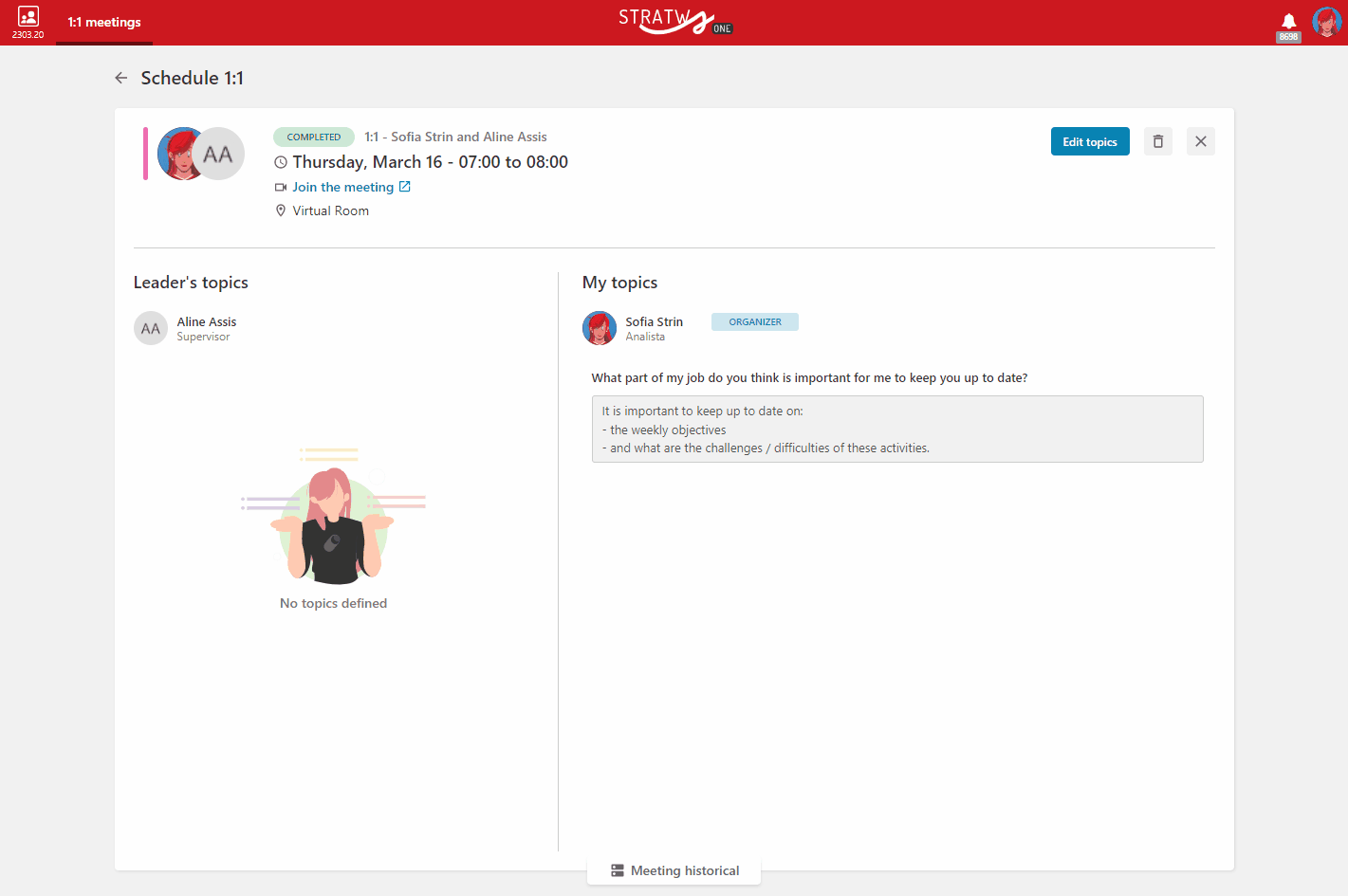Viewport: 1348px width, 896px height.
Task: Open the notifications bell
Action: coord(1288,21)
